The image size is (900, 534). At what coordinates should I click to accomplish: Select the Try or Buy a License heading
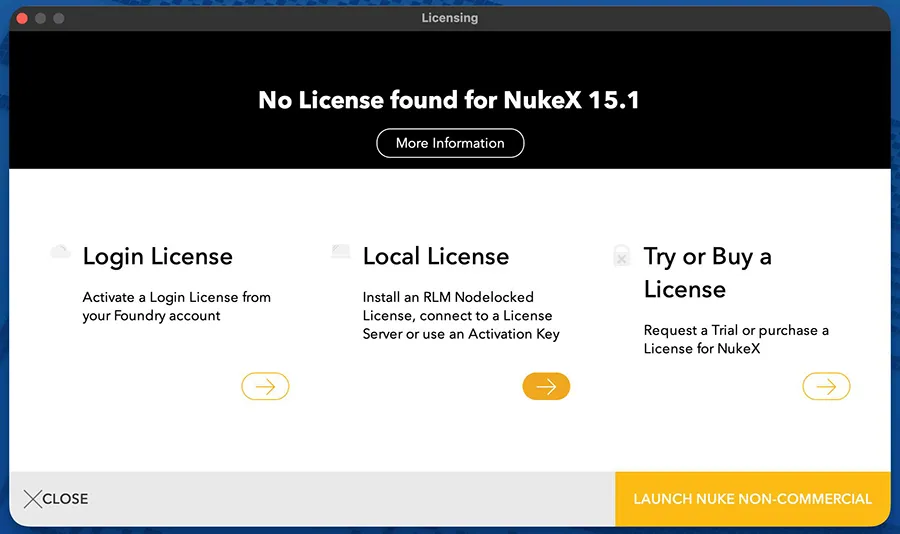click(707, 273)
